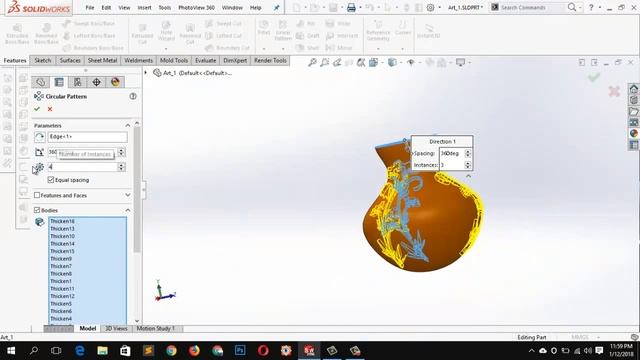Click the Zoom to Fit icon
Viewport: 640px width, 360px height.
pos(312,62)
